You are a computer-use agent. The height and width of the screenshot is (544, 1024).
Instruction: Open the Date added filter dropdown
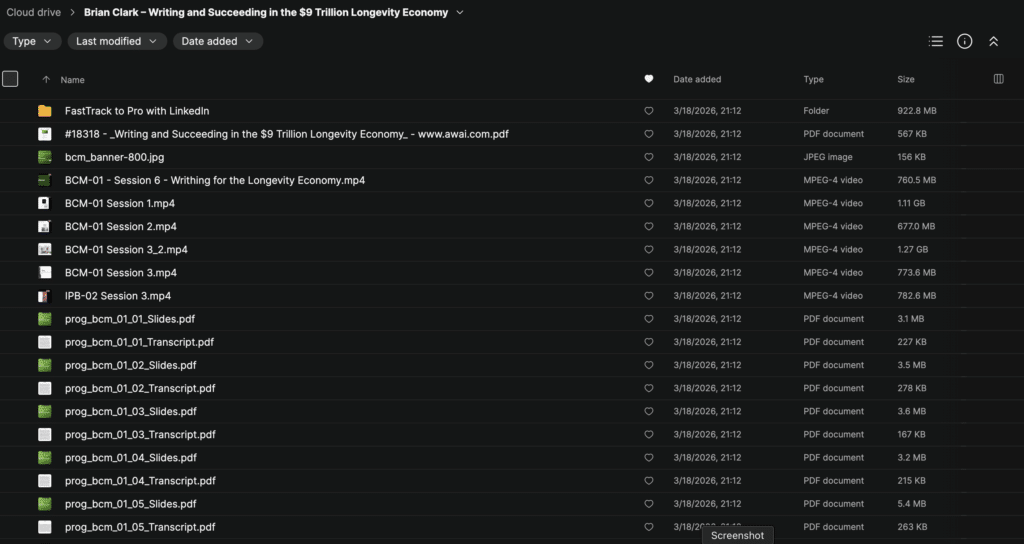coord(217,41)
